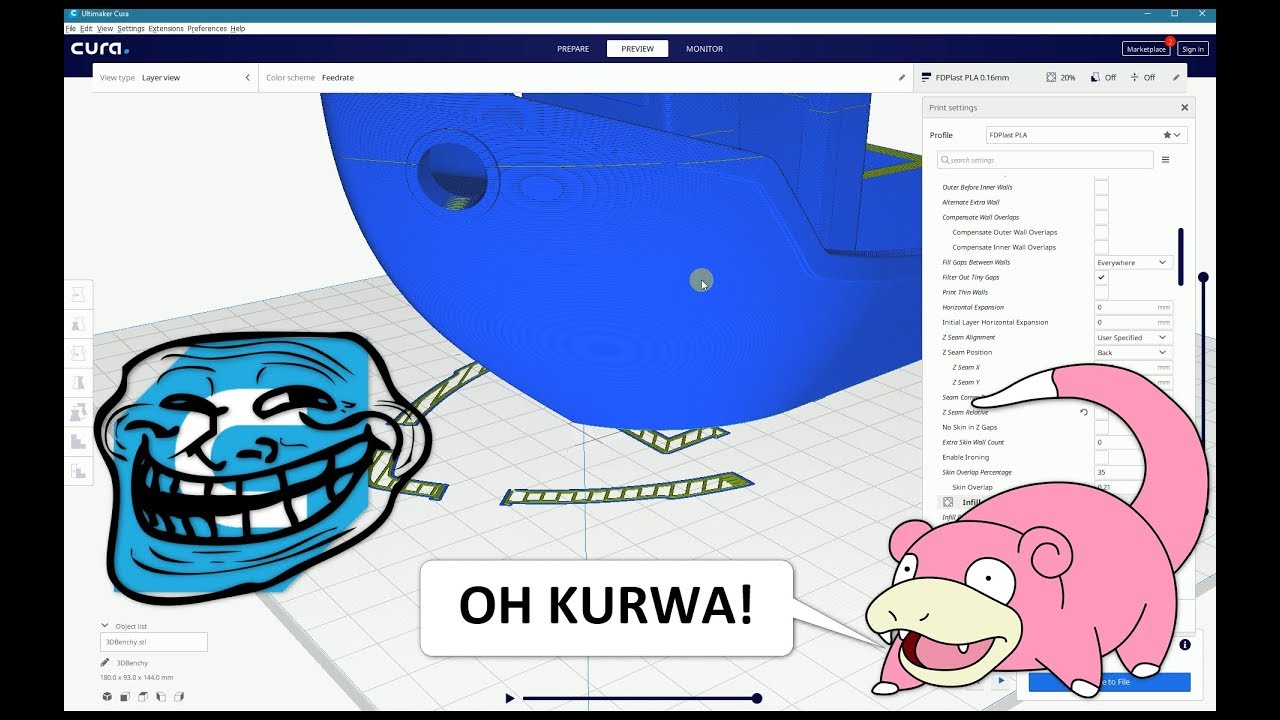Select the Rotate tool in left toolbar
This screenshot has width=1280, height=720.
point(79,353)
